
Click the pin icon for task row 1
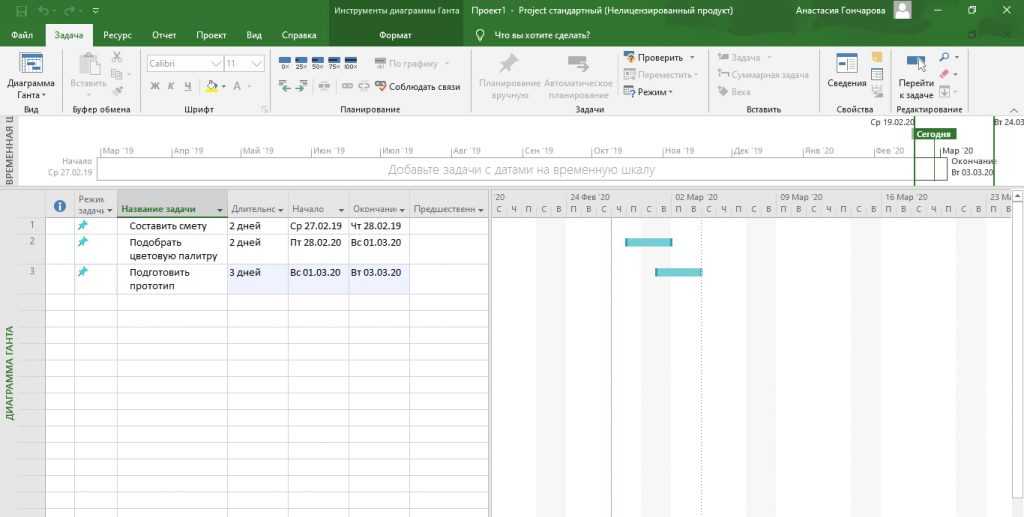pos(83,226)
